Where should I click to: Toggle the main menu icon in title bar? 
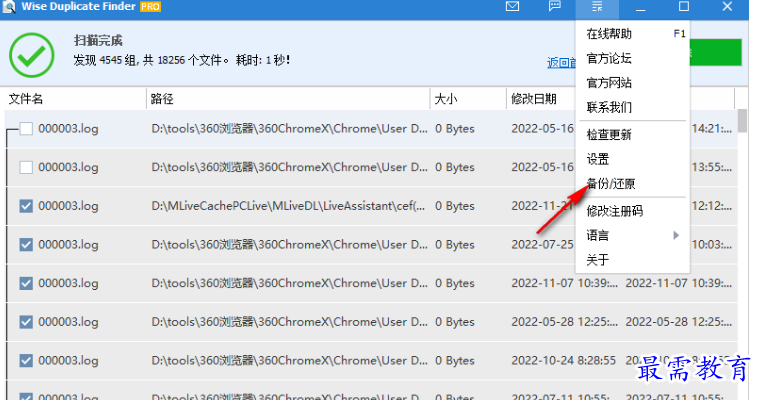pos(597,7)
